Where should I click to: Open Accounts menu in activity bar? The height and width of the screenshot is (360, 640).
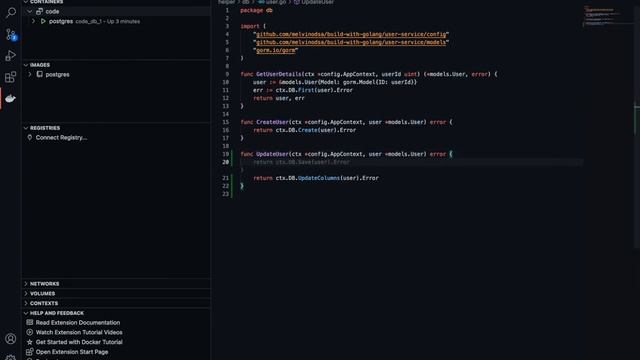(11, 339)
